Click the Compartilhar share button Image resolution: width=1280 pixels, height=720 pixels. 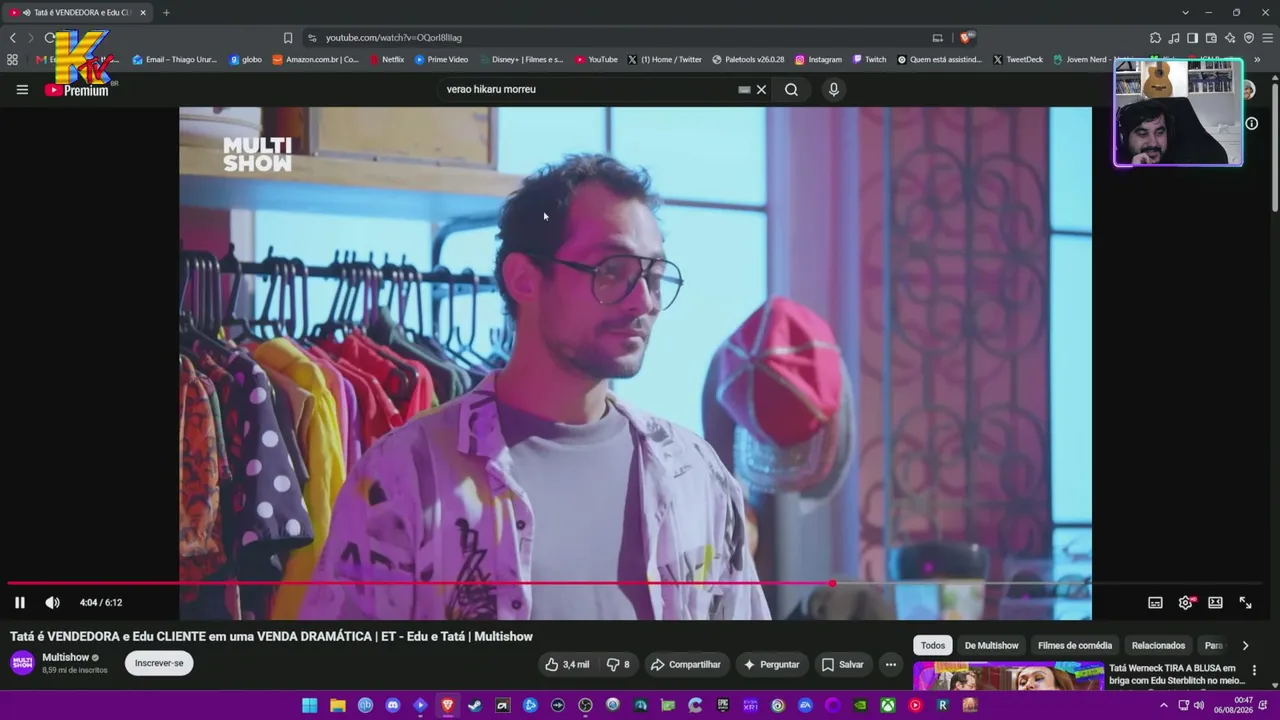tap(685, 664)
